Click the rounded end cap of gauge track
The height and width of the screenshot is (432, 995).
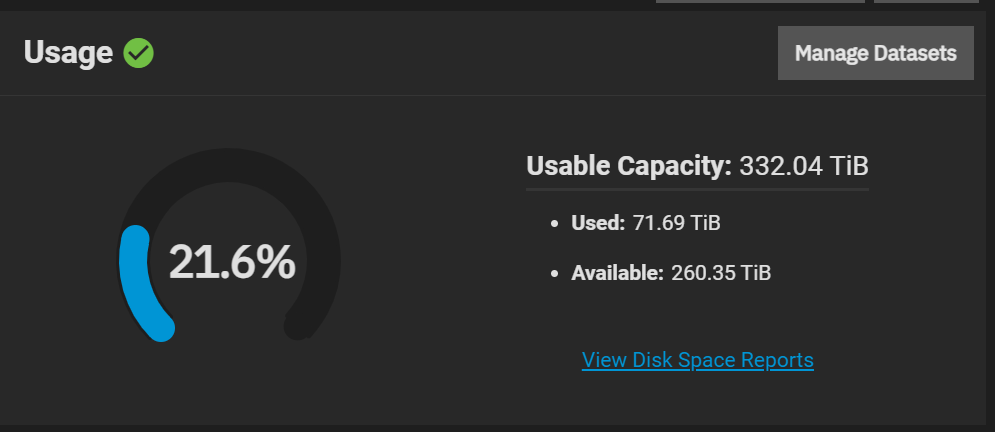pyautogui.click(x=297, y=327)
